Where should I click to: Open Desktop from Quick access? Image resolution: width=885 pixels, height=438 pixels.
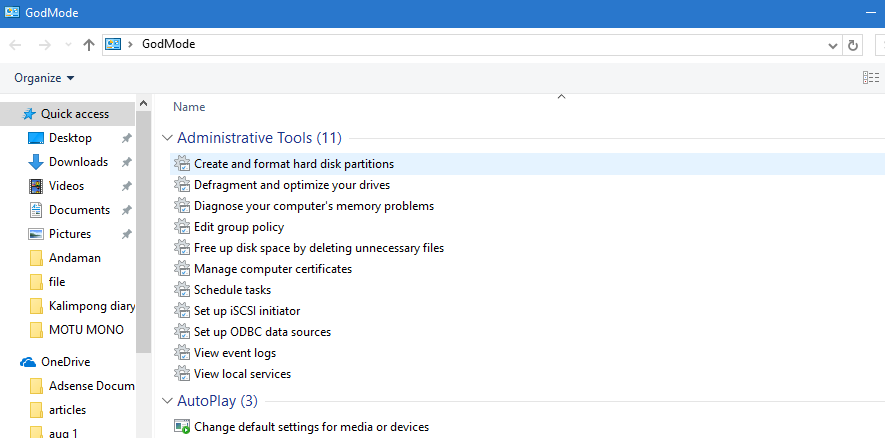pyautogui.click(x=70, y=138)
